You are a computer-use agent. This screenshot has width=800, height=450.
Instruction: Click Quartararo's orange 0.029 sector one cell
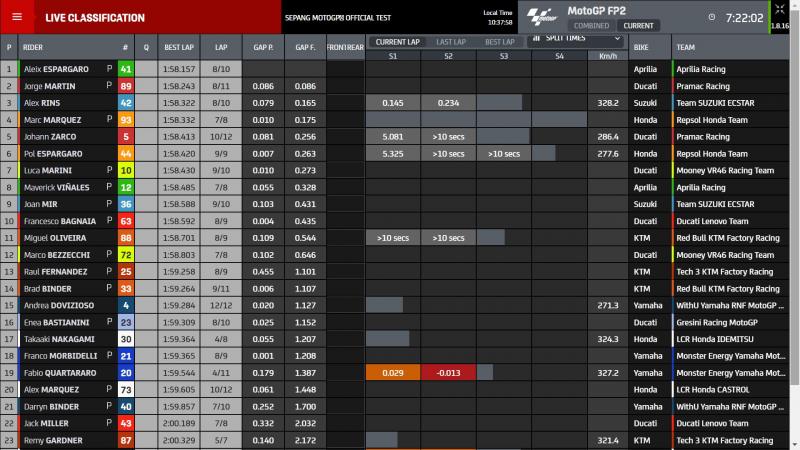click(393, 372)
